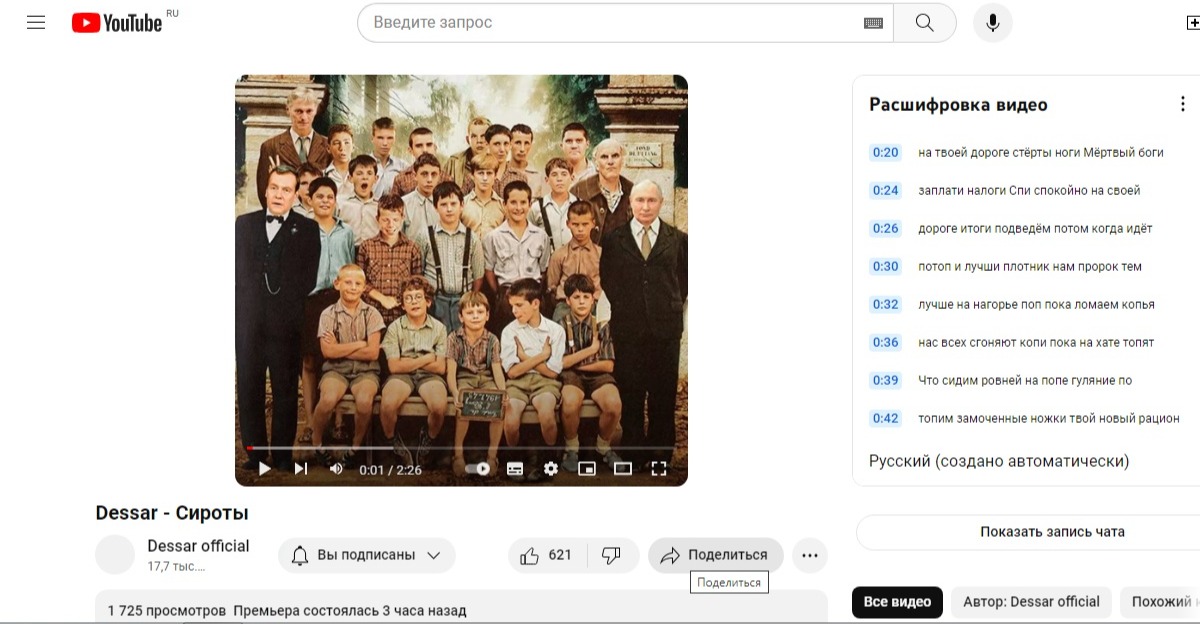Toggle subtitles in the player
Screen dimensions: 1200x624
(514, 468)
